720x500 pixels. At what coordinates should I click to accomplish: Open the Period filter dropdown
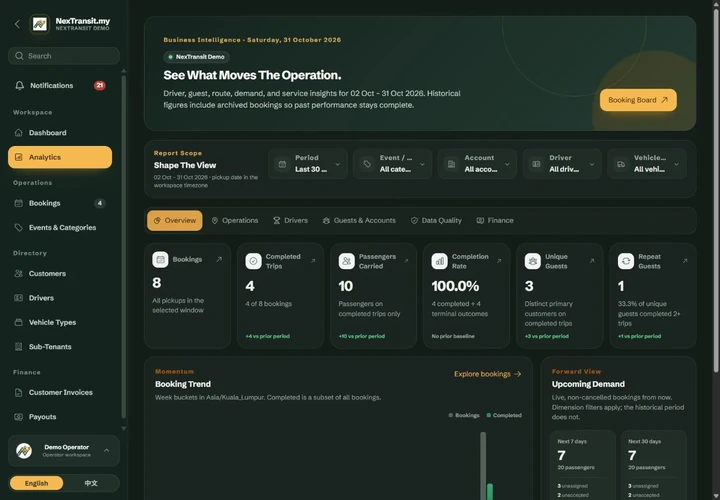coord(308,164)
